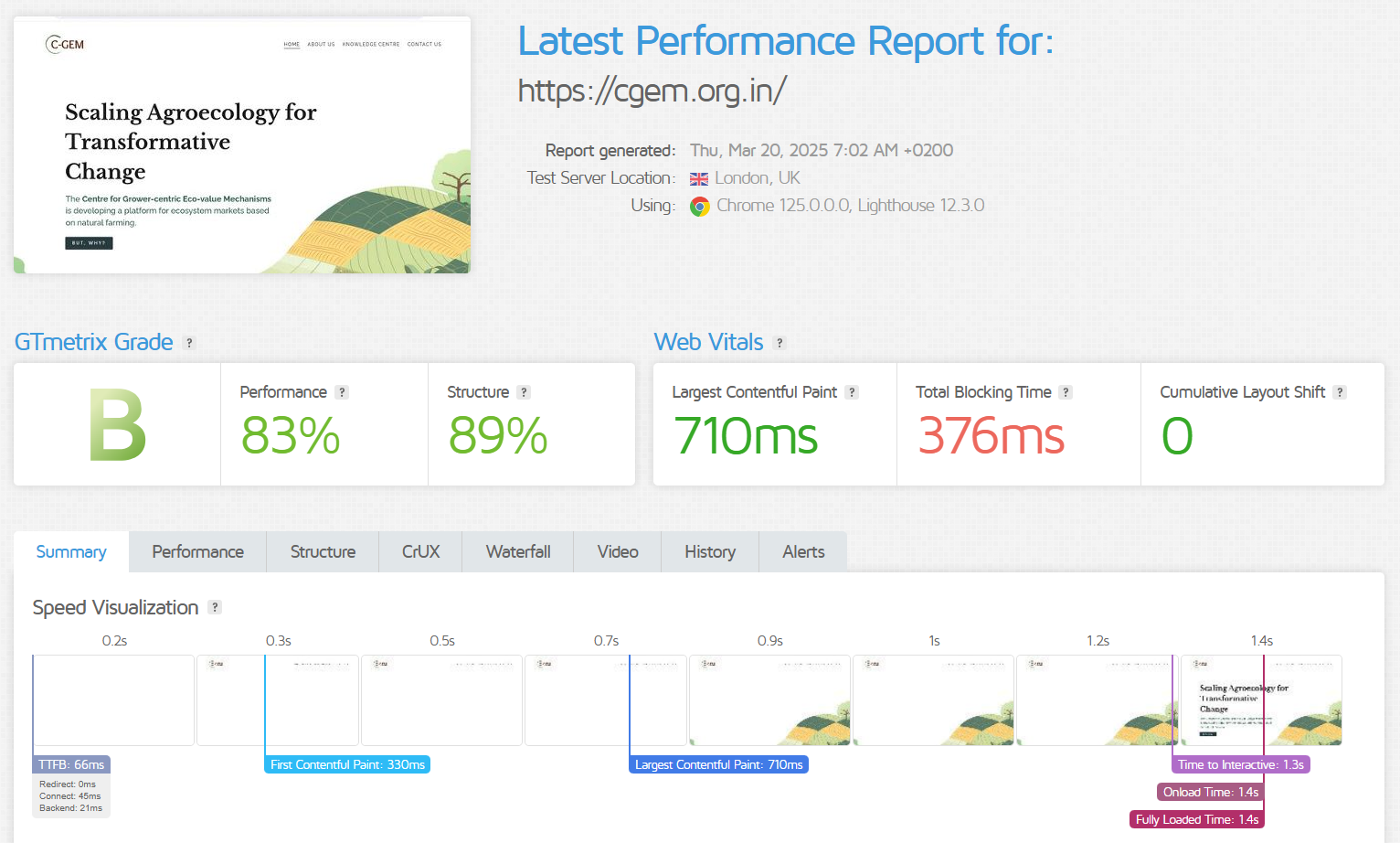Click the C-GEM logo in the site preview
Image resolution: width=1400 pixels, height=843 pixels.
coord(65,44)
